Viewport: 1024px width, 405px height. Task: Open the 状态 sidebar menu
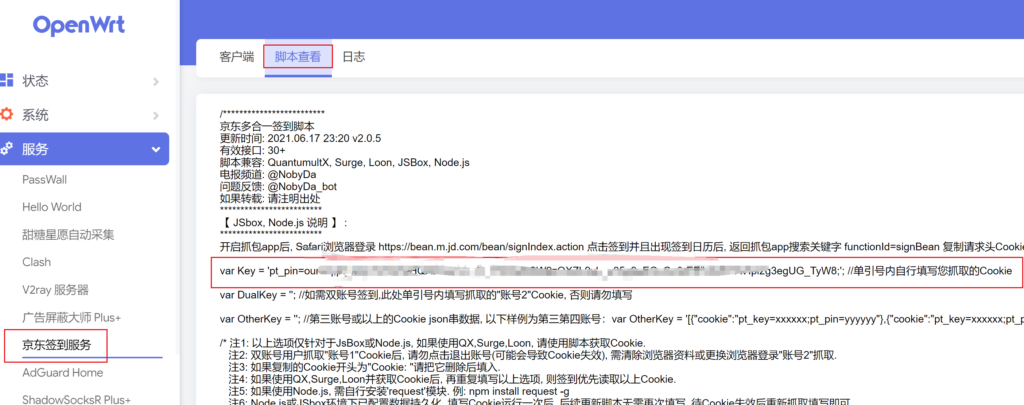coord(84,81)
